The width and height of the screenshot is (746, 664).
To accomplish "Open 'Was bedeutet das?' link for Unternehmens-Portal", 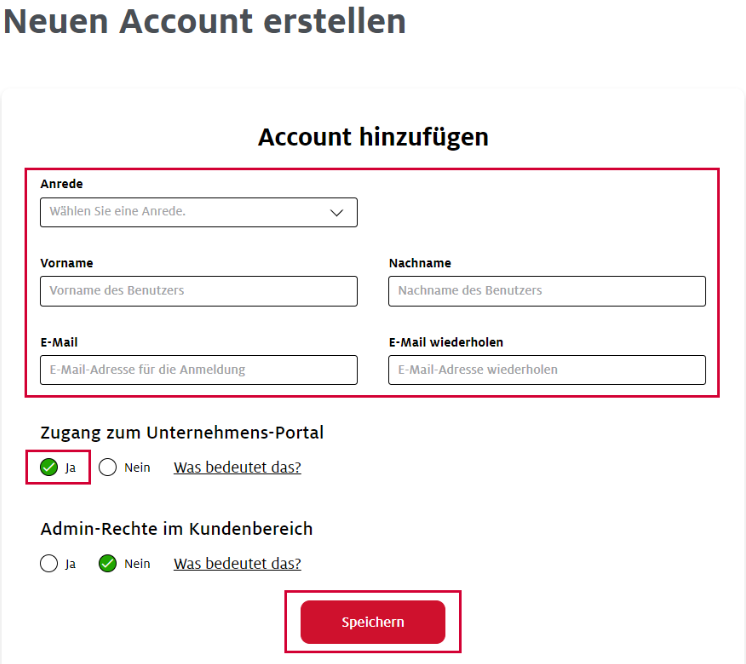I will pos(237,467).
